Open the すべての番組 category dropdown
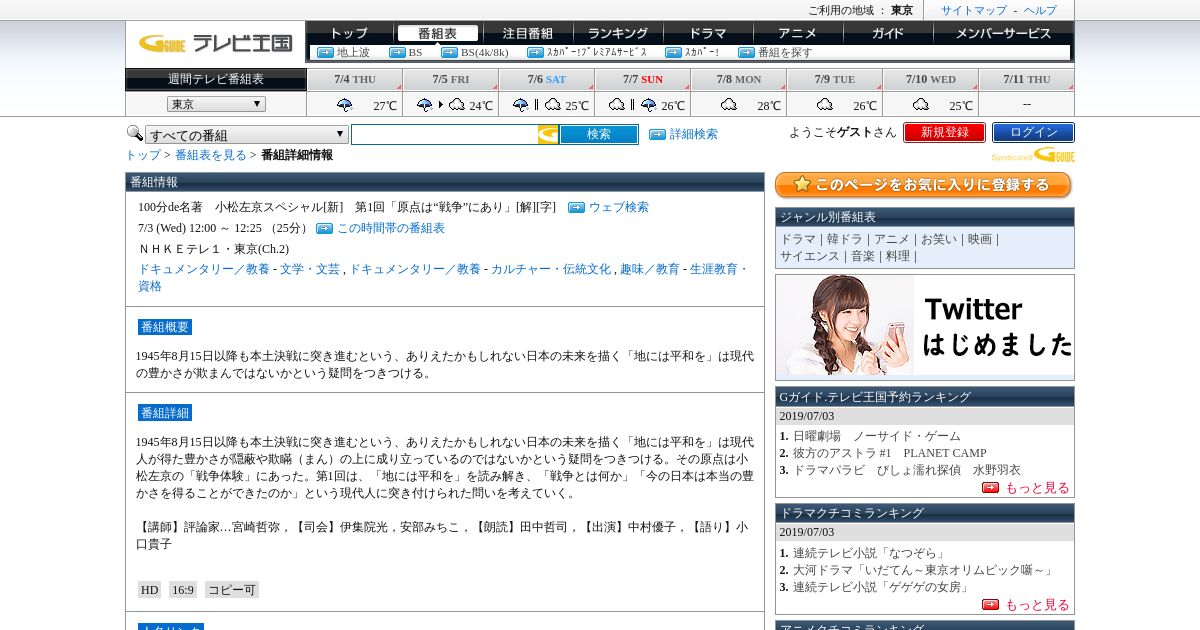Image resolution: width=1200 pixels, height=630 pixels. pyautogui.click(x=247, y=135)
